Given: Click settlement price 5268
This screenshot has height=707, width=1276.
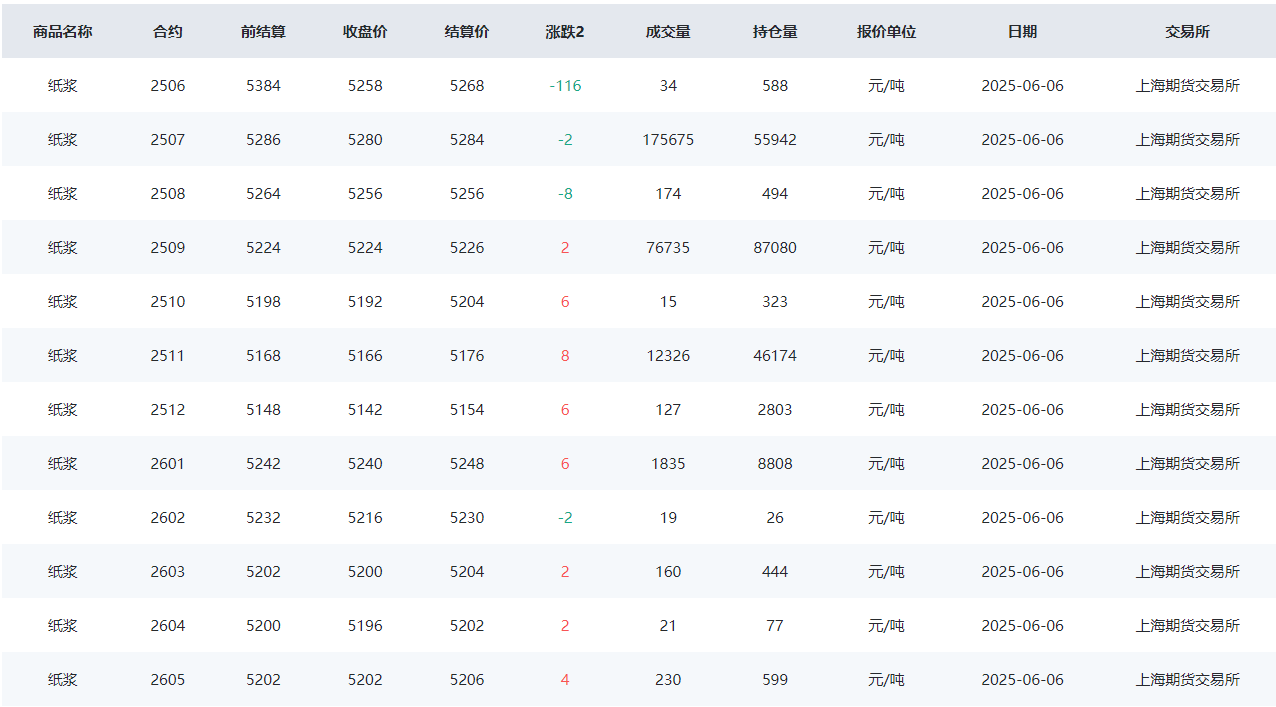Looking at the screenshot, I should [467, 86].
